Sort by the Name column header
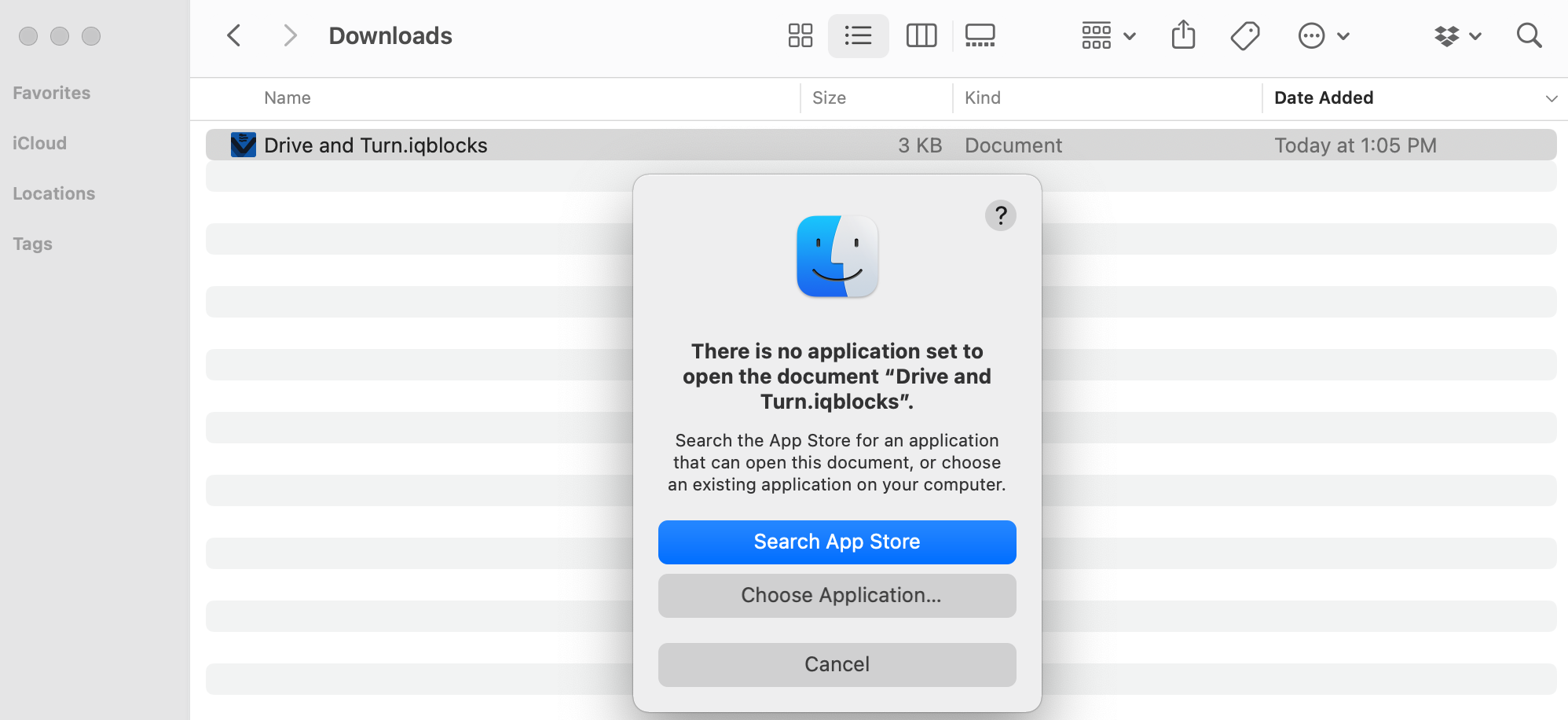Screen dimensions: 1568x720 288,97
